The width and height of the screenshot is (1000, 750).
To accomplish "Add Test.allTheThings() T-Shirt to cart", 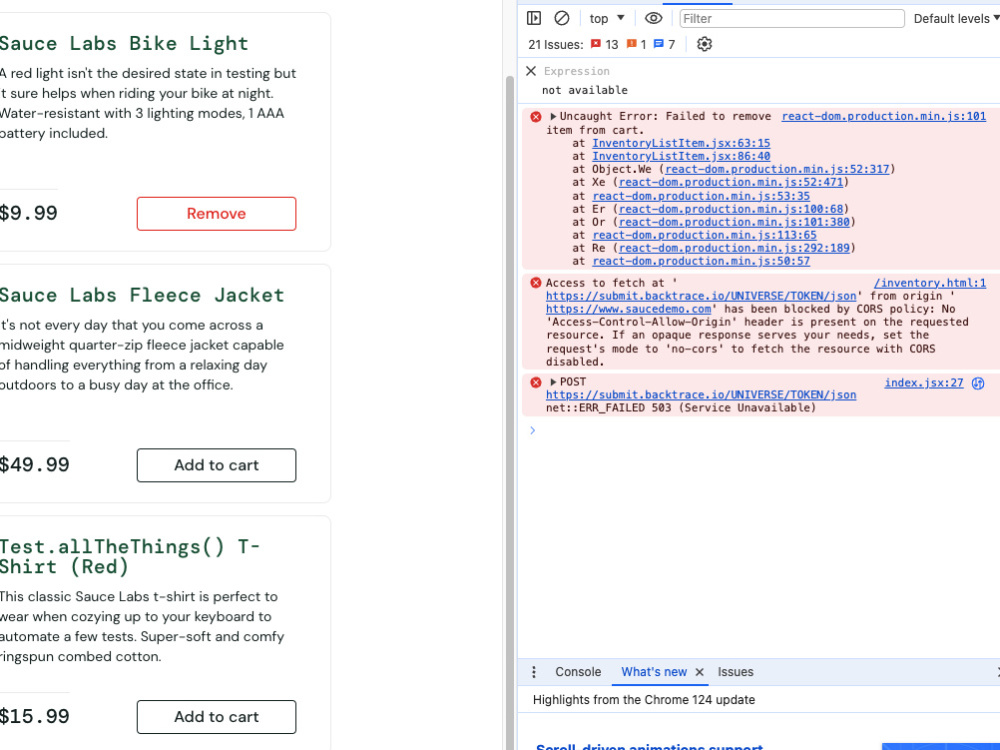I will pyautogui.click(x=216, y=717).
